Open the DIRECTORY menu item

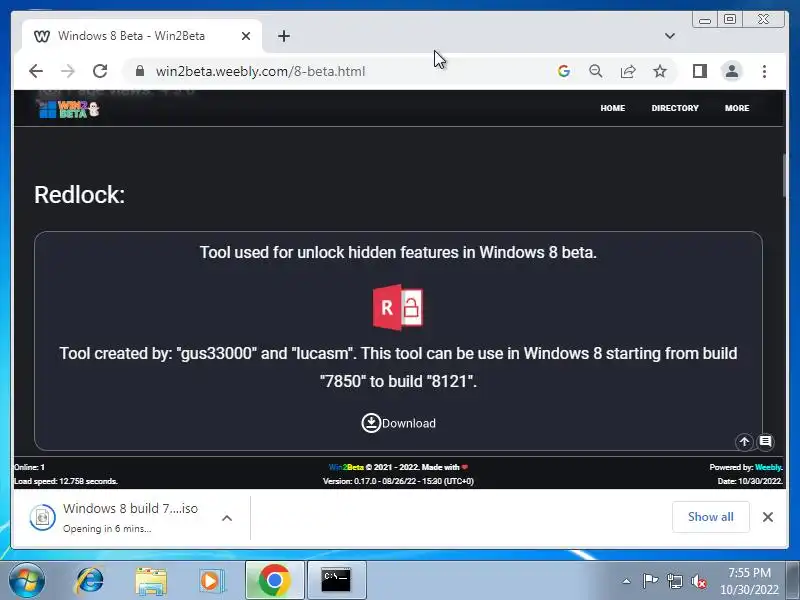click(674, 108)
